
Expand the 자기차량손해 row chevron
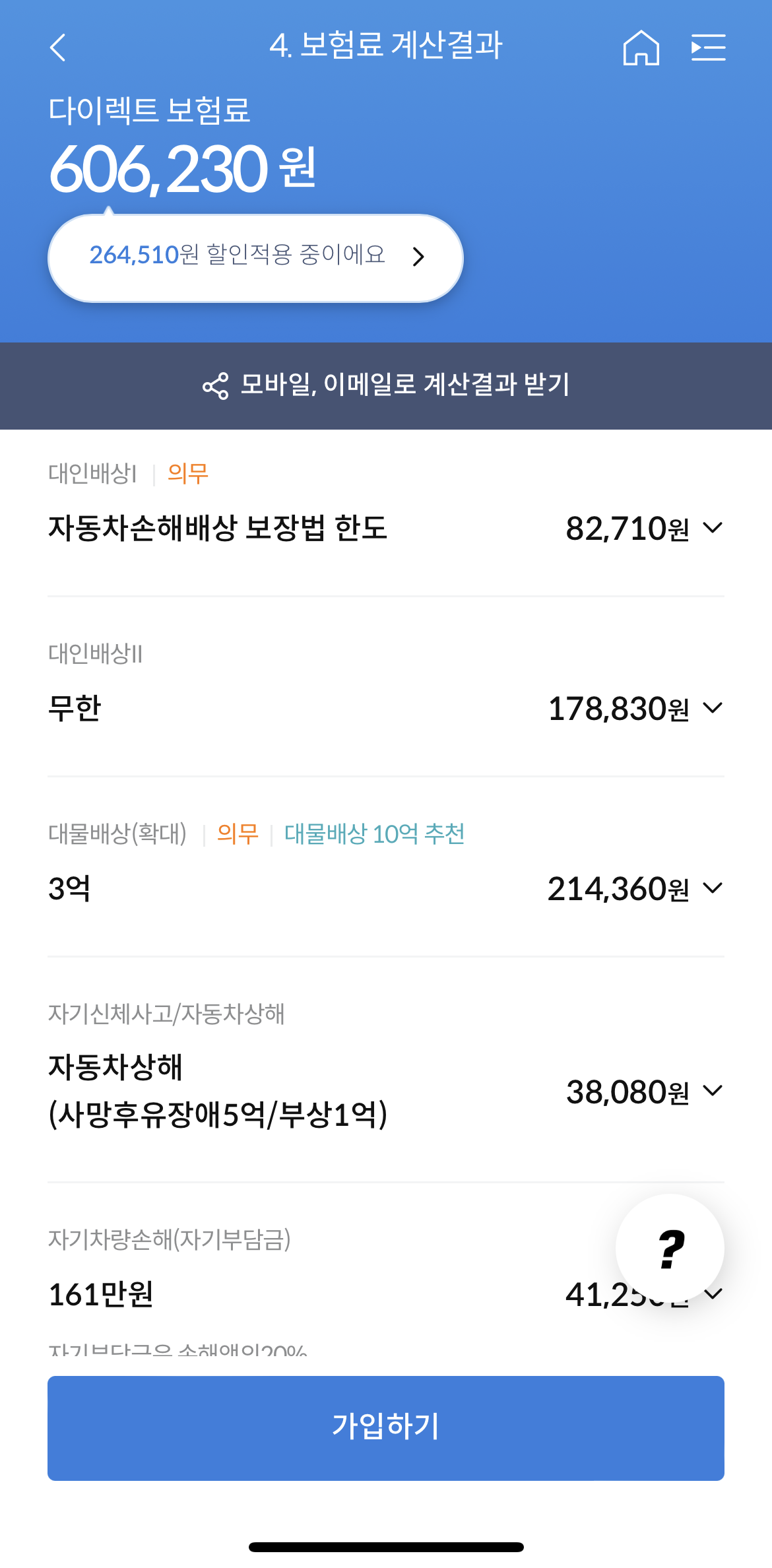(713, 1293)
